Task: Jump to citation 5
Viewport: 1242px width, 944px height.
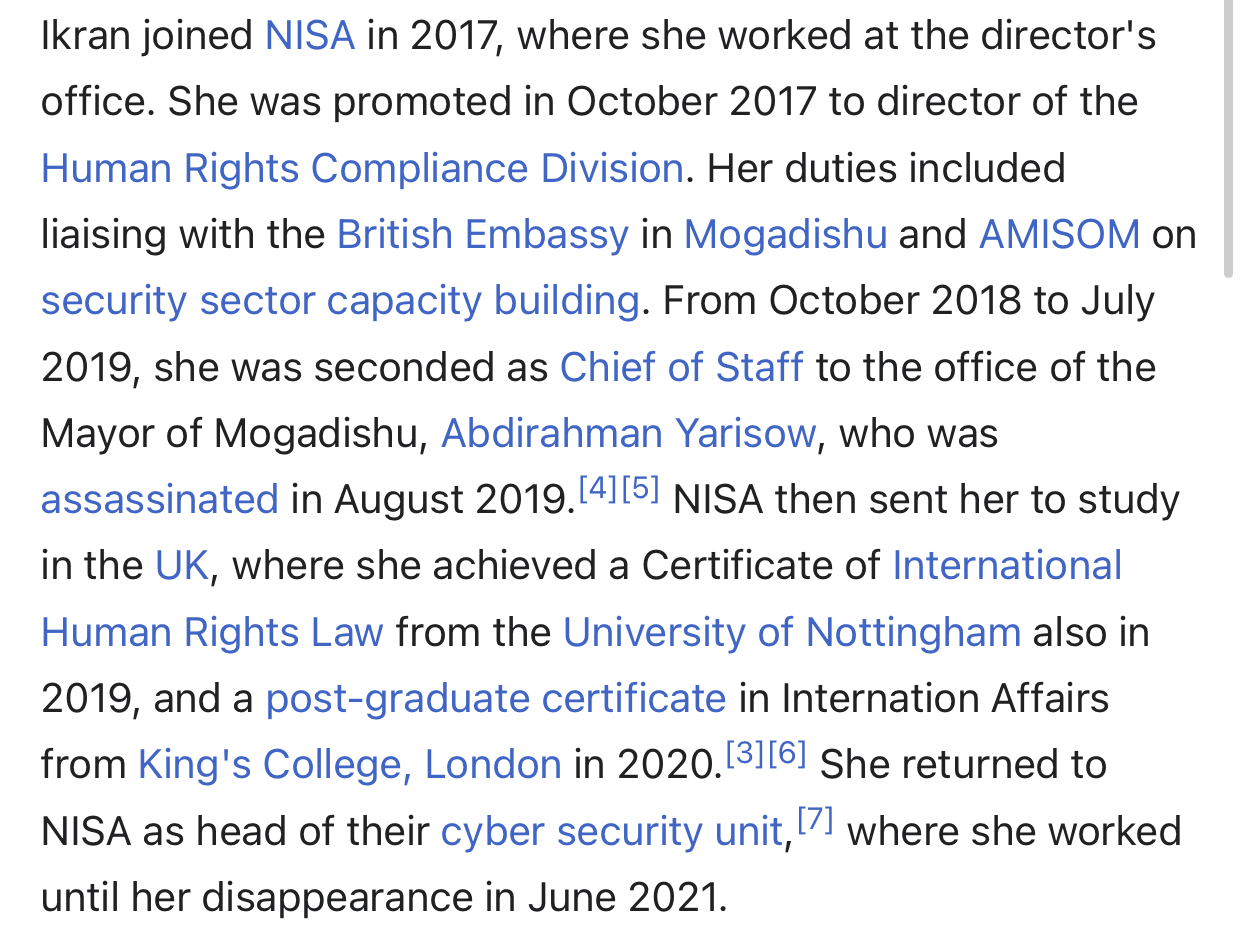Action: pyautogui.click(x=640, y=491)
